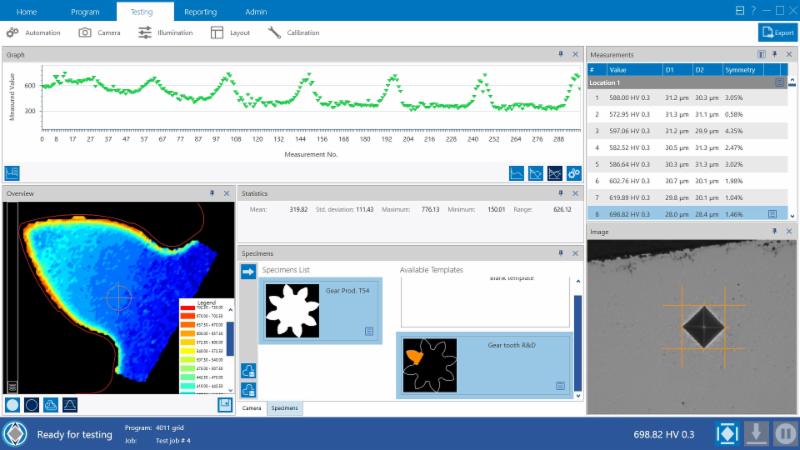Viewport: 800px width, 450px height.
Task: Click the Export button
Action: [778, 33]
